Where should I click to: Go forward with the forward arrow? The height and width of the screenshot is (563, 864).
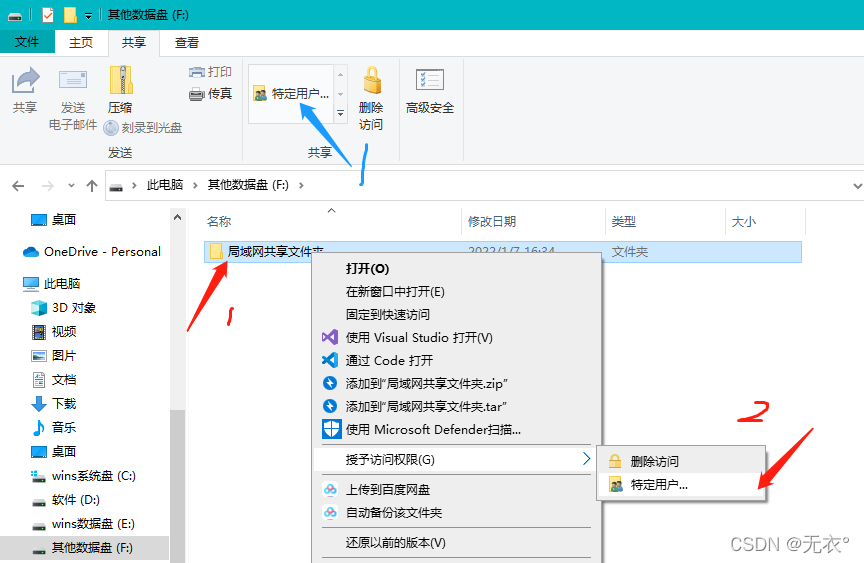(x=48, y=186)
